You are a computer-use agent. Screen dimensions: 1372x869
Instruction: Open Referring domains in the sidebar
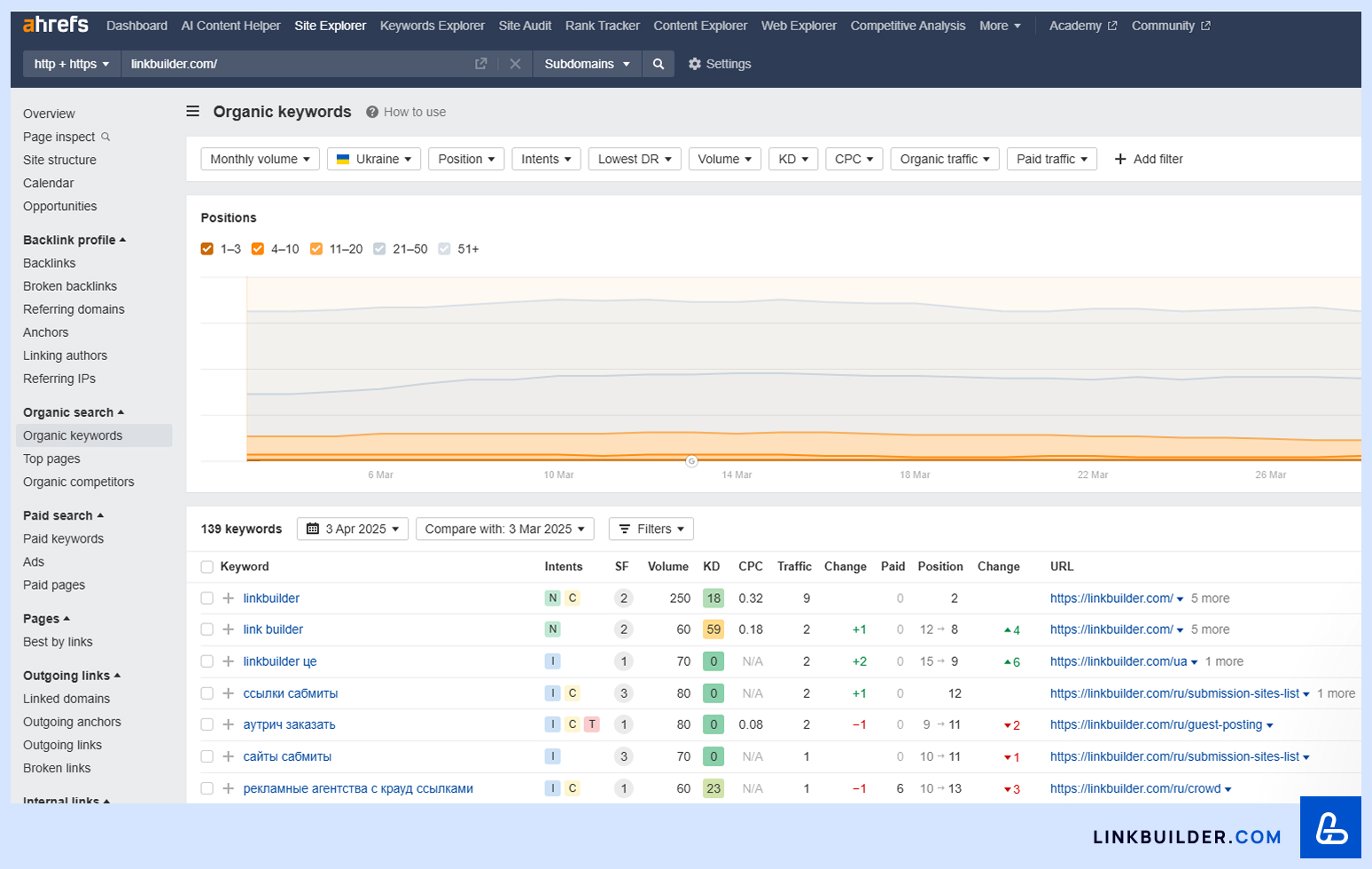coord(74,309)
